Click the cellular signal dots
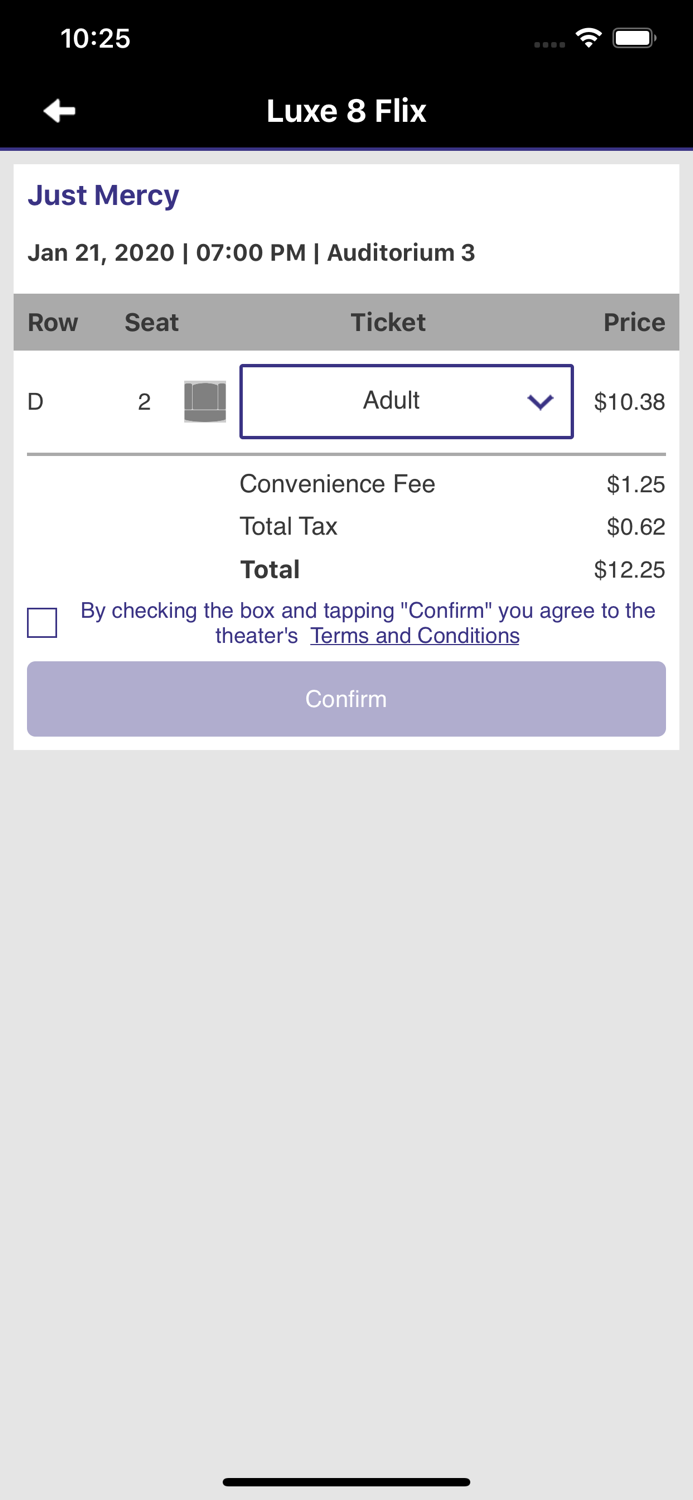 548,43
